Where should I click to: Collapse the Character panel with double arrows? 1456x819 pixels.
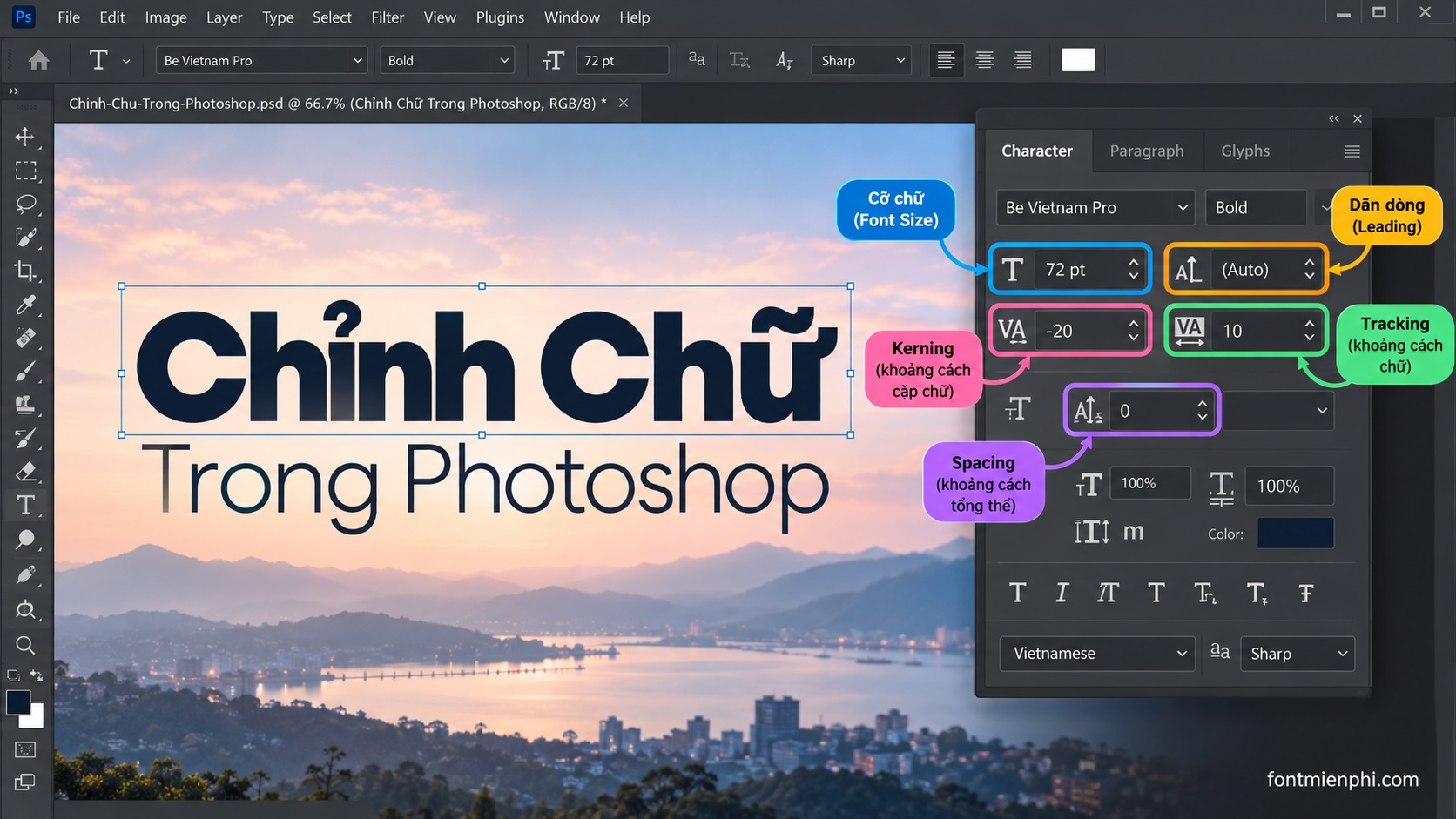1334,118
